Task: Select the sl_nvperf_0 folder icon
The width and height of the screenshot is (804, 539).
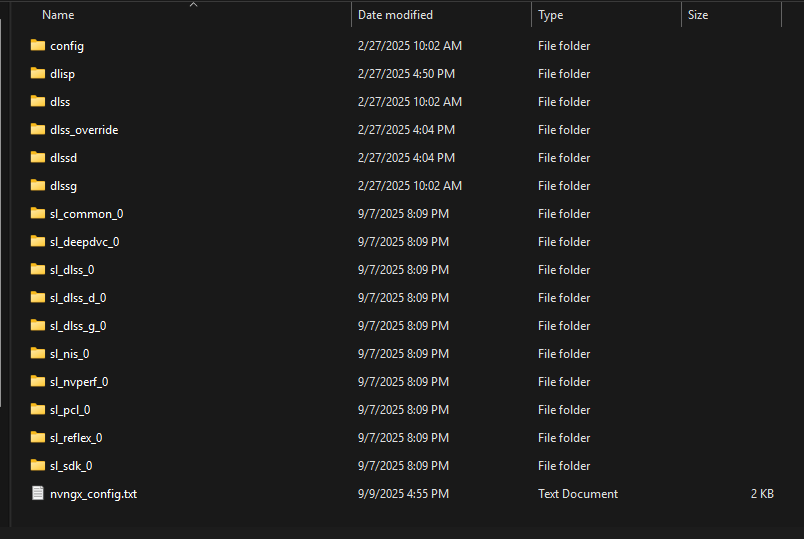Action: (37, 381)
